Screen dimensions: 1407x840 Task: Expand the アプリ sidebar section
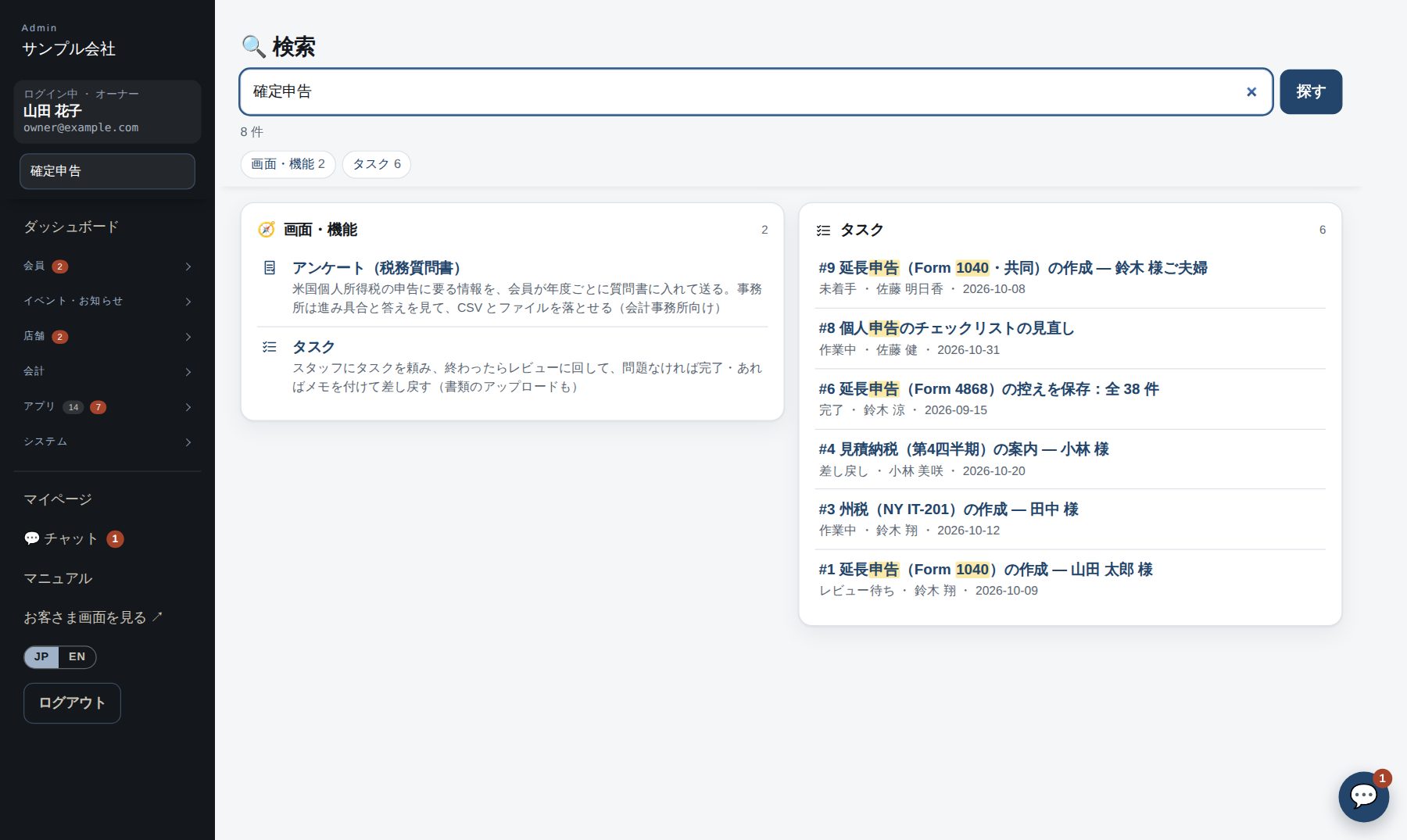pos(107,407)
